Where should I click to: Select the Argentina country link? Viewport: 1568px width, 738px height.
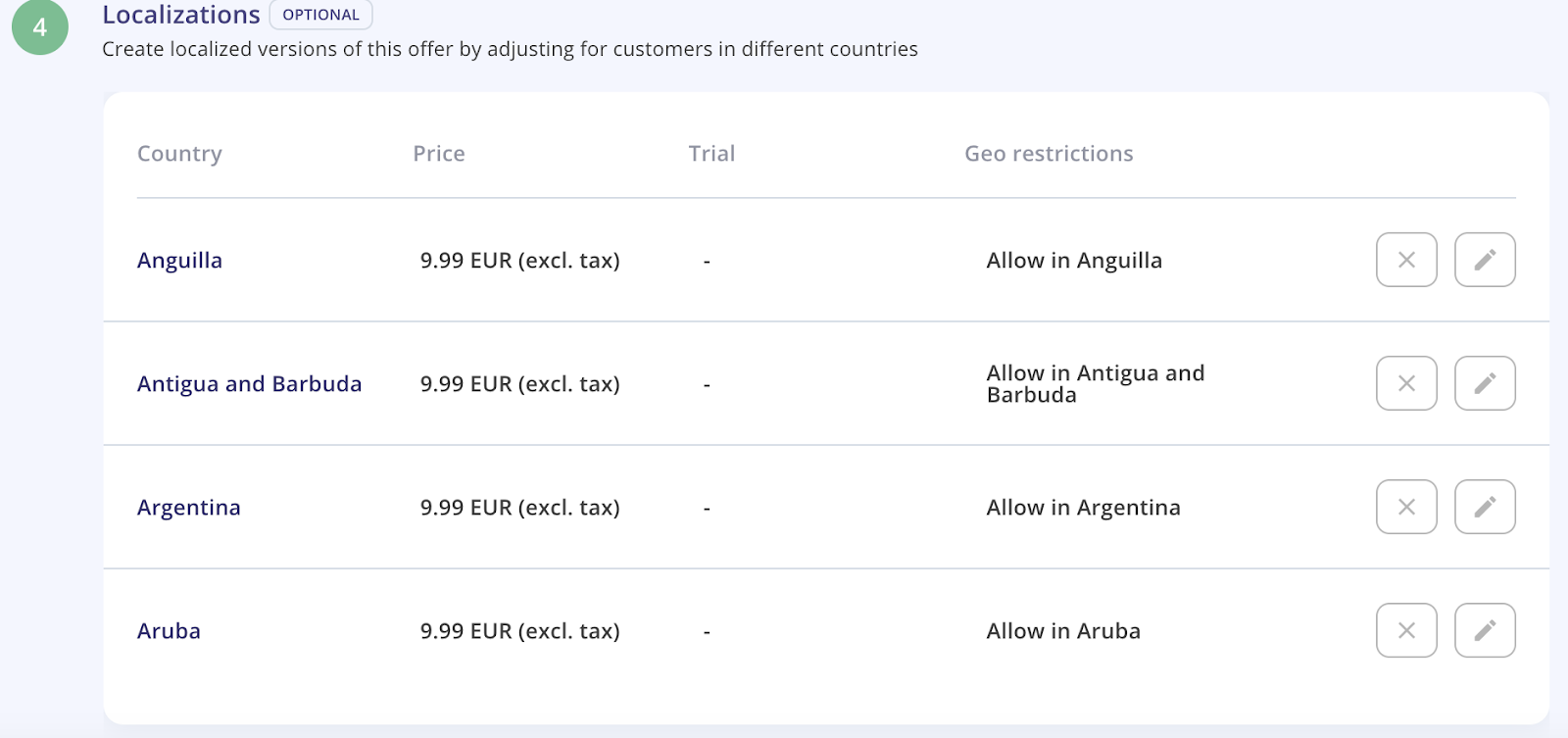coord(188,508)
